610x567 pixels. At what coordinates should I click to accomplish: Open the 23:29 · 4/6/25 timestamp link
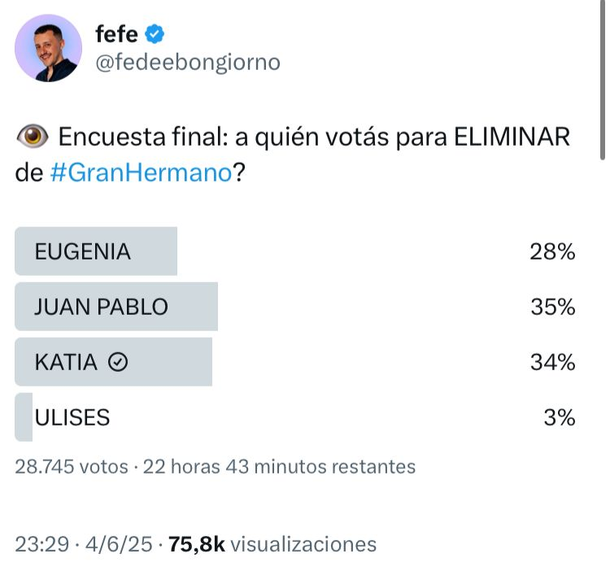pos(84,544)
